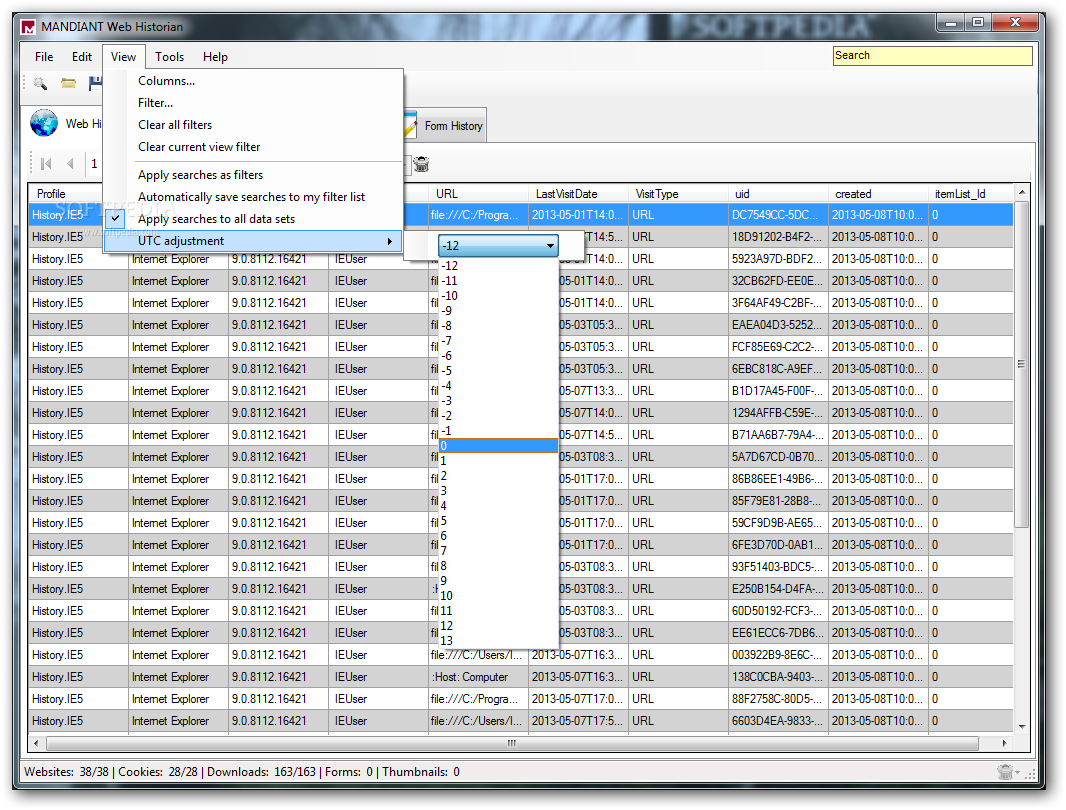
Task: Click the MANDIANT logo in title bar
Action: point(28,27)
